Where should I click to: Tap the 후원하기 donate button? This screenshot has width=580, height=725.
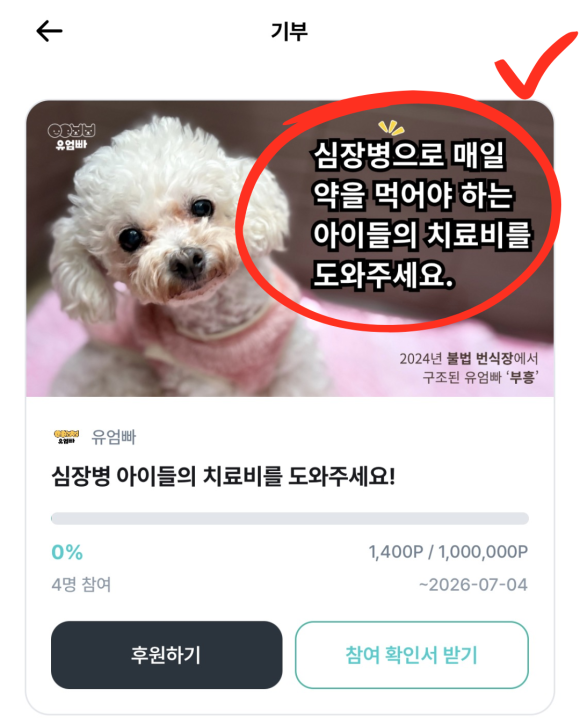(167, 655)
